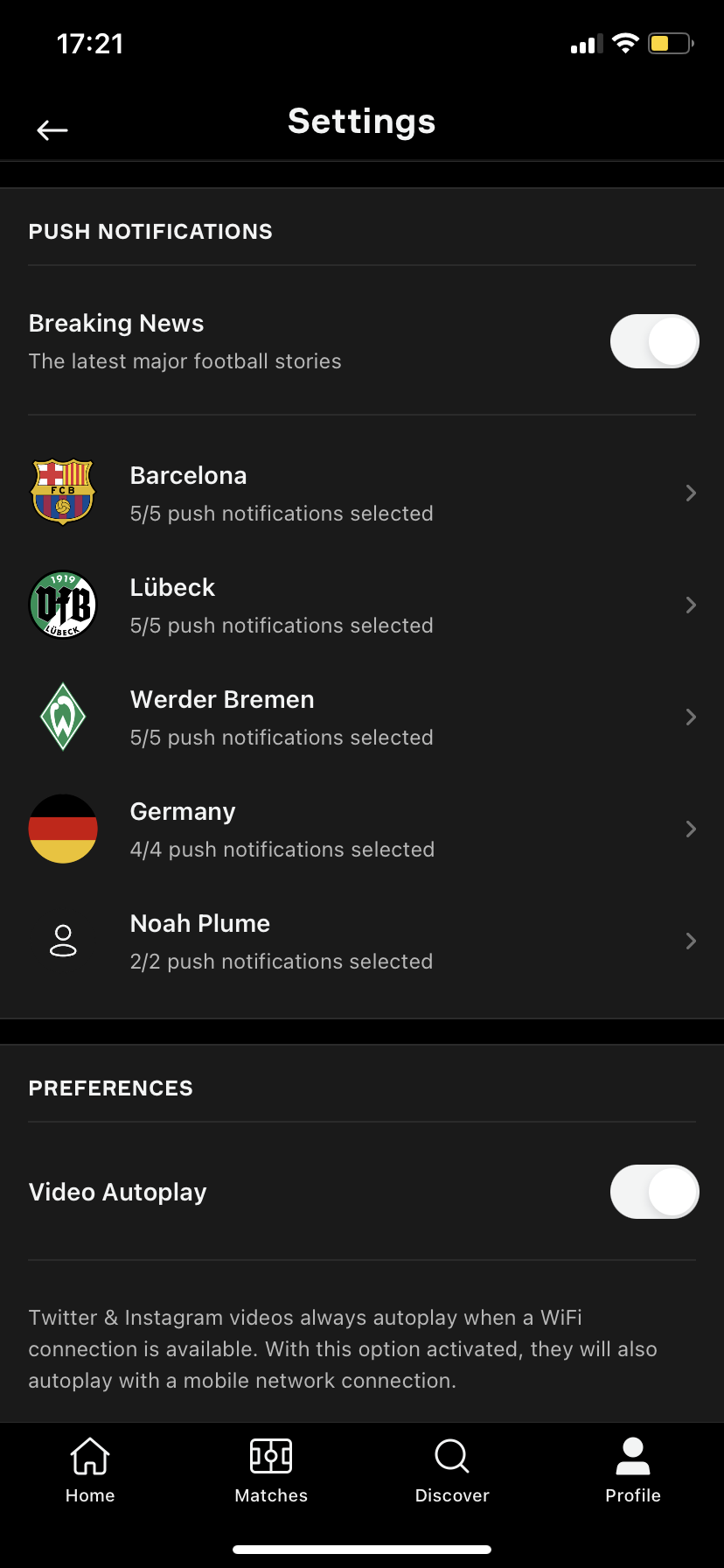The height and width of the screenshot is (1568, 724).
Task: Disable the Video Autoplay switch
Action: (654, 1192)
